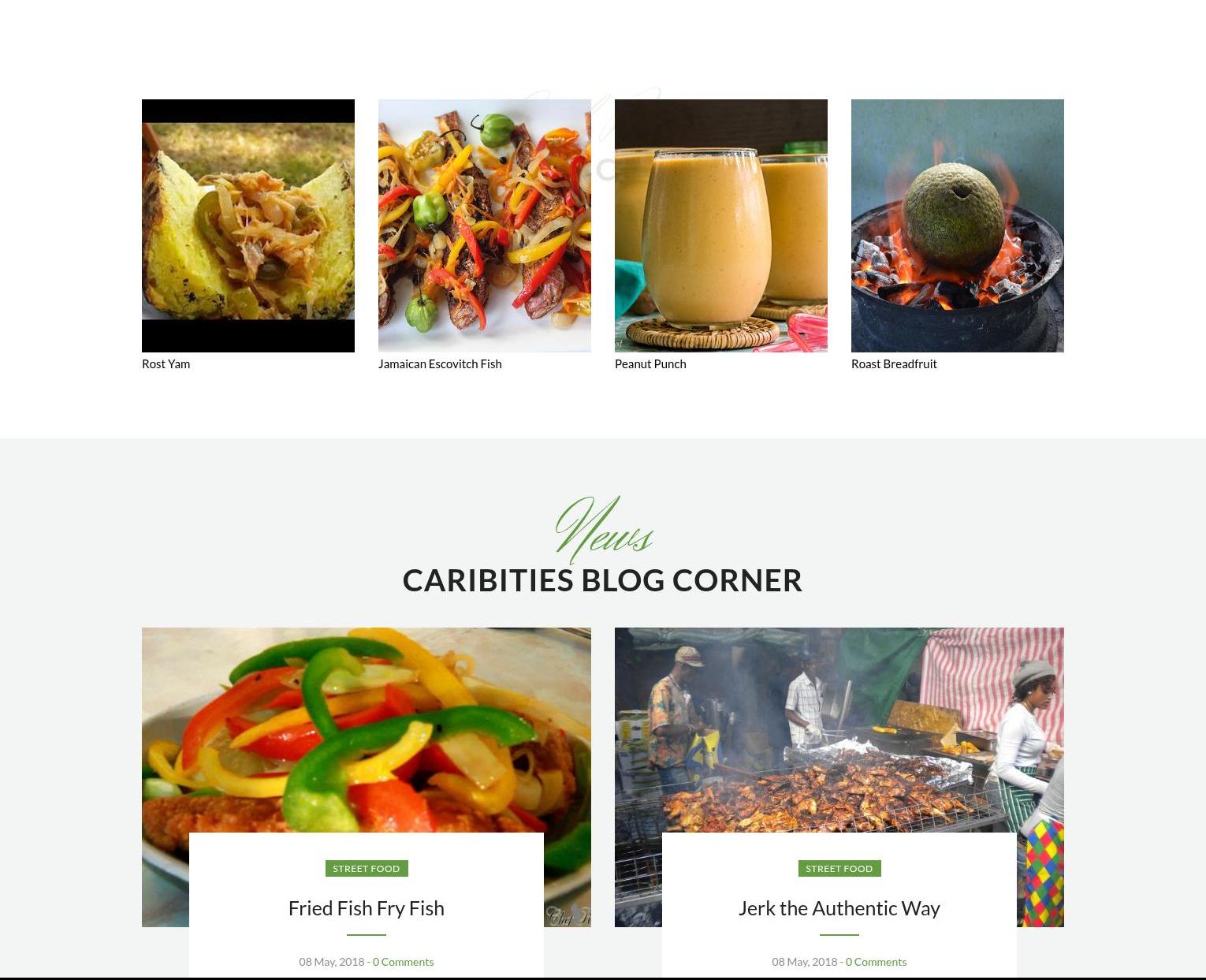Click the 08 May, 2018 date under Fried Fish

click(332, 961)
